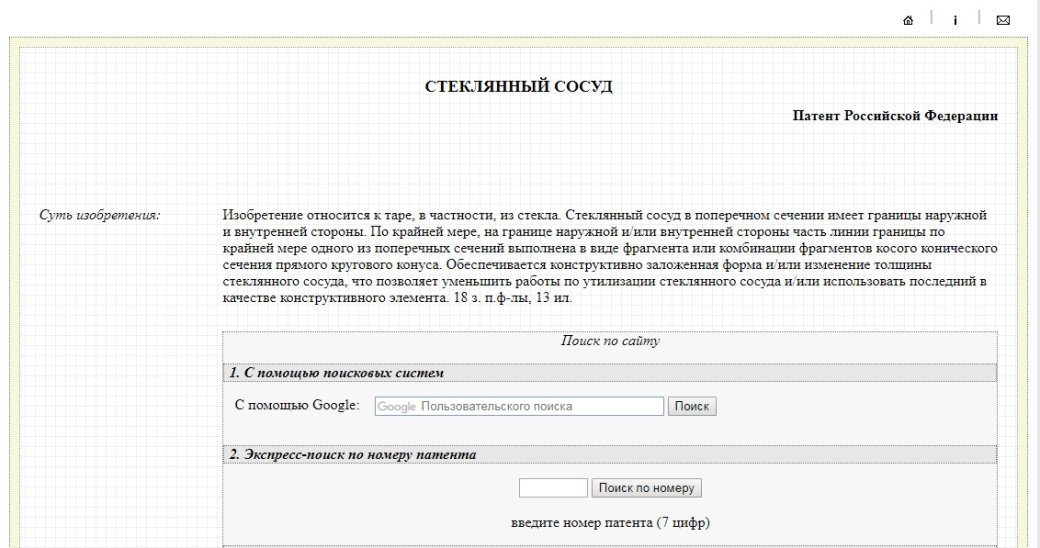This screenshot has height=548, width=1040.
Task: Select heading СТЕКЛЯННЫЙ СОСУД
Action: [x=519, y=86]
